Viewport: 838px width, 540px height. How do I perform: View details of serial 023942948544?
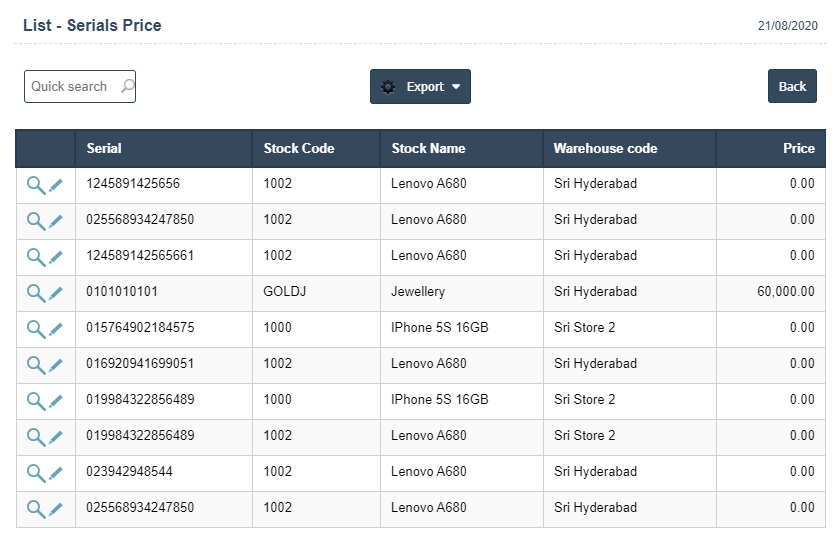point(35,473)
